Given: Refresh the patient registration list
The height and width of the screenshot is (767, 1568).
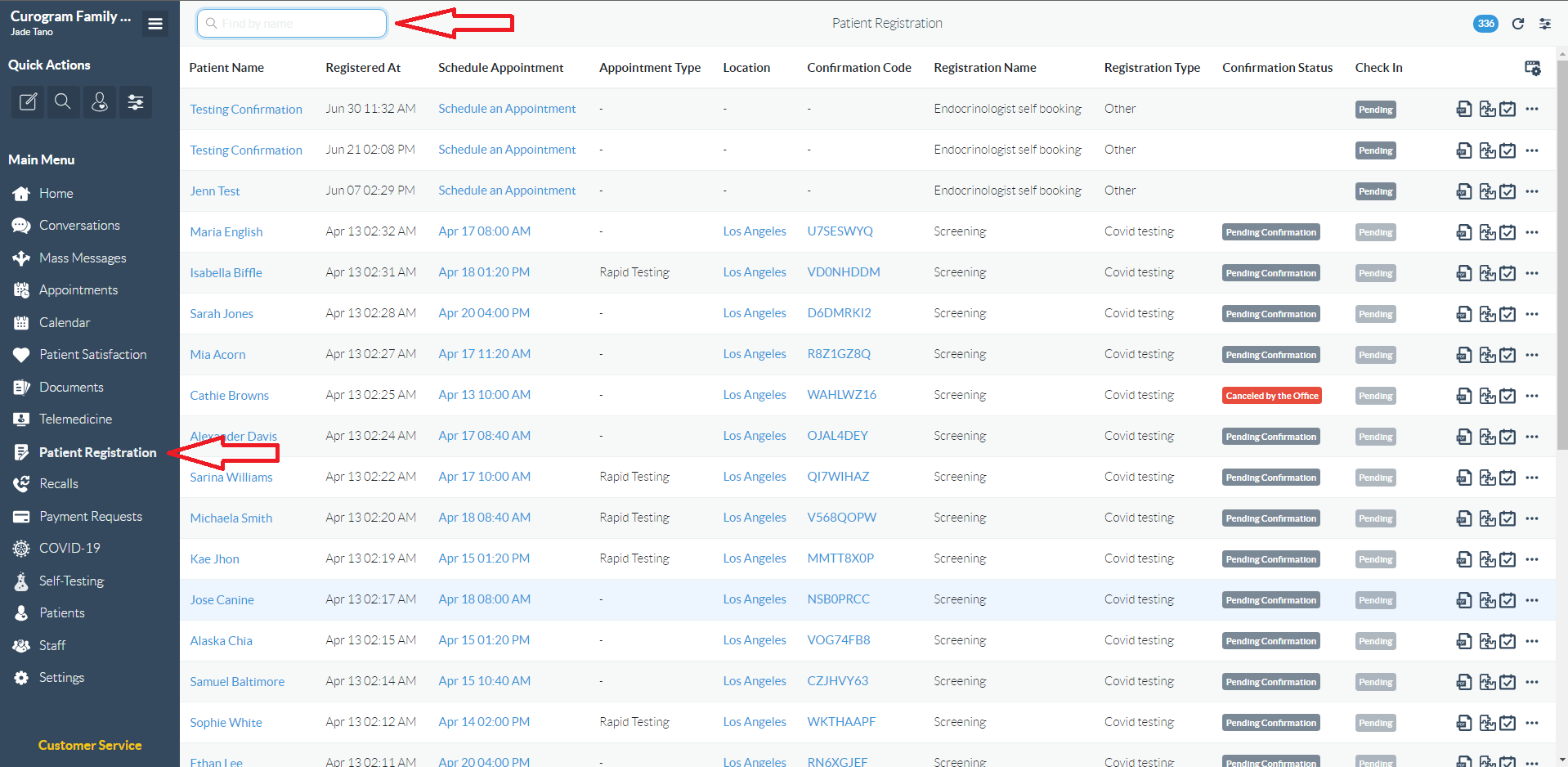Looking at the screenshot, I should [x=1517, y=24].
